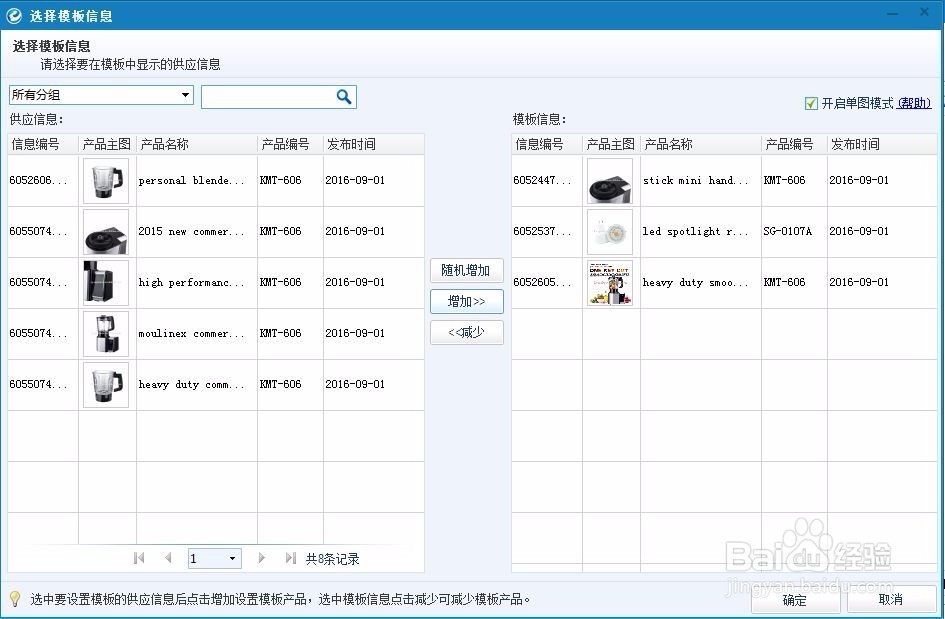The width and height of the screenshot is (945, 619).
Task: Click the search magnifier icon
Action: tap(344, 96)
